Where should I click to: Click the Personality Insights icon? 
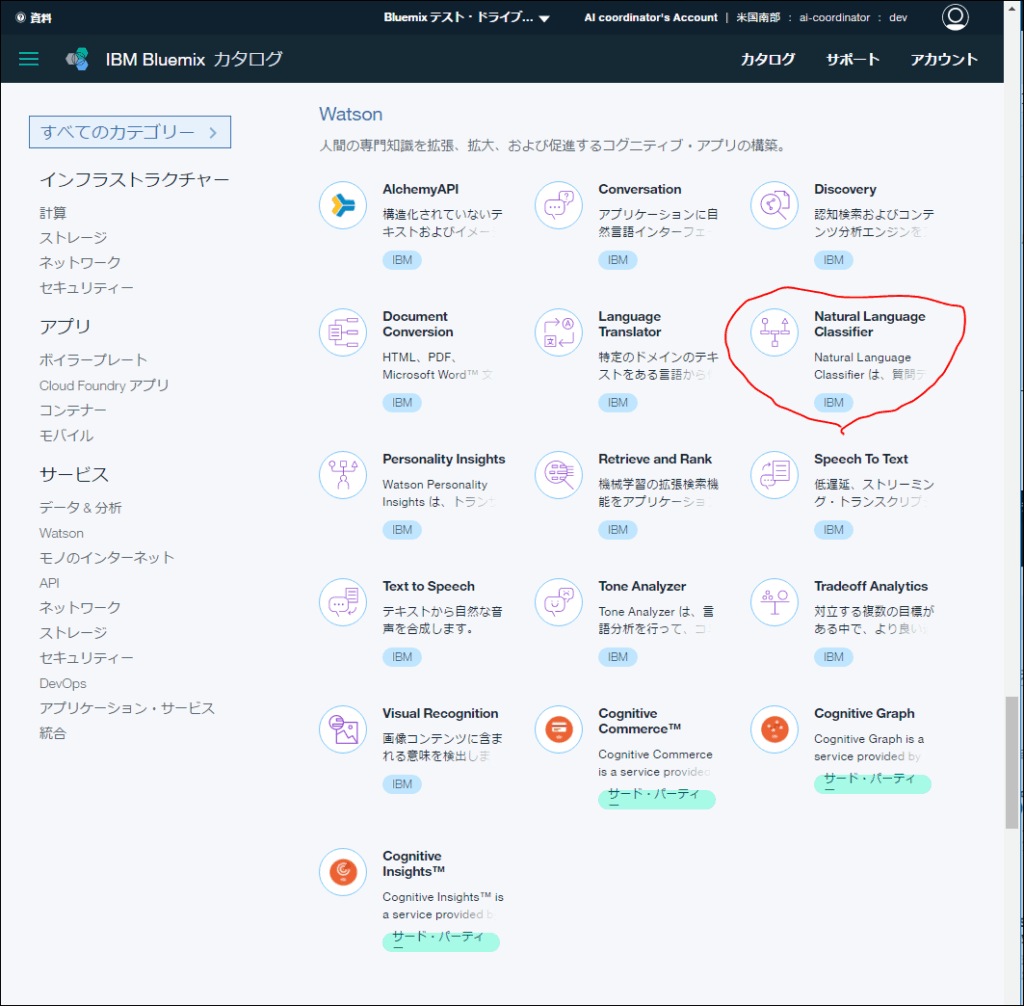[343, 475]
